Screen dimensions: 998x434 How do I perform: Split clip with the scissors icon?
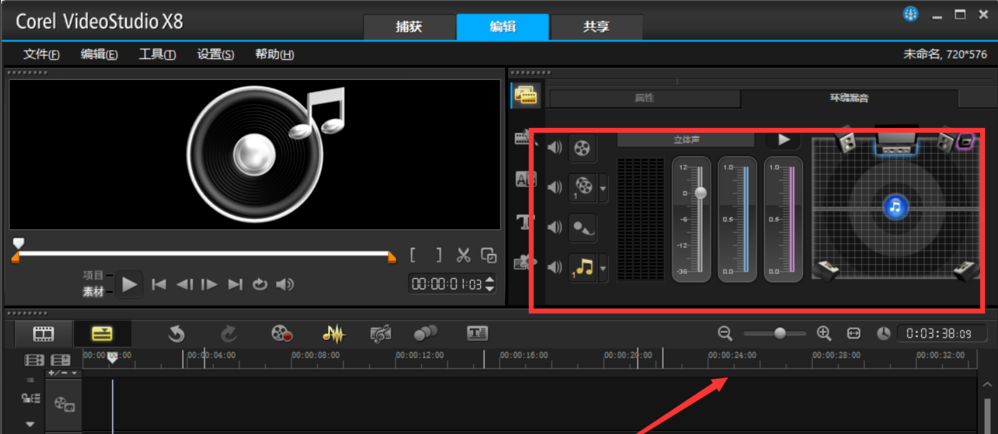pyautogui.click(x=463, y=256)
